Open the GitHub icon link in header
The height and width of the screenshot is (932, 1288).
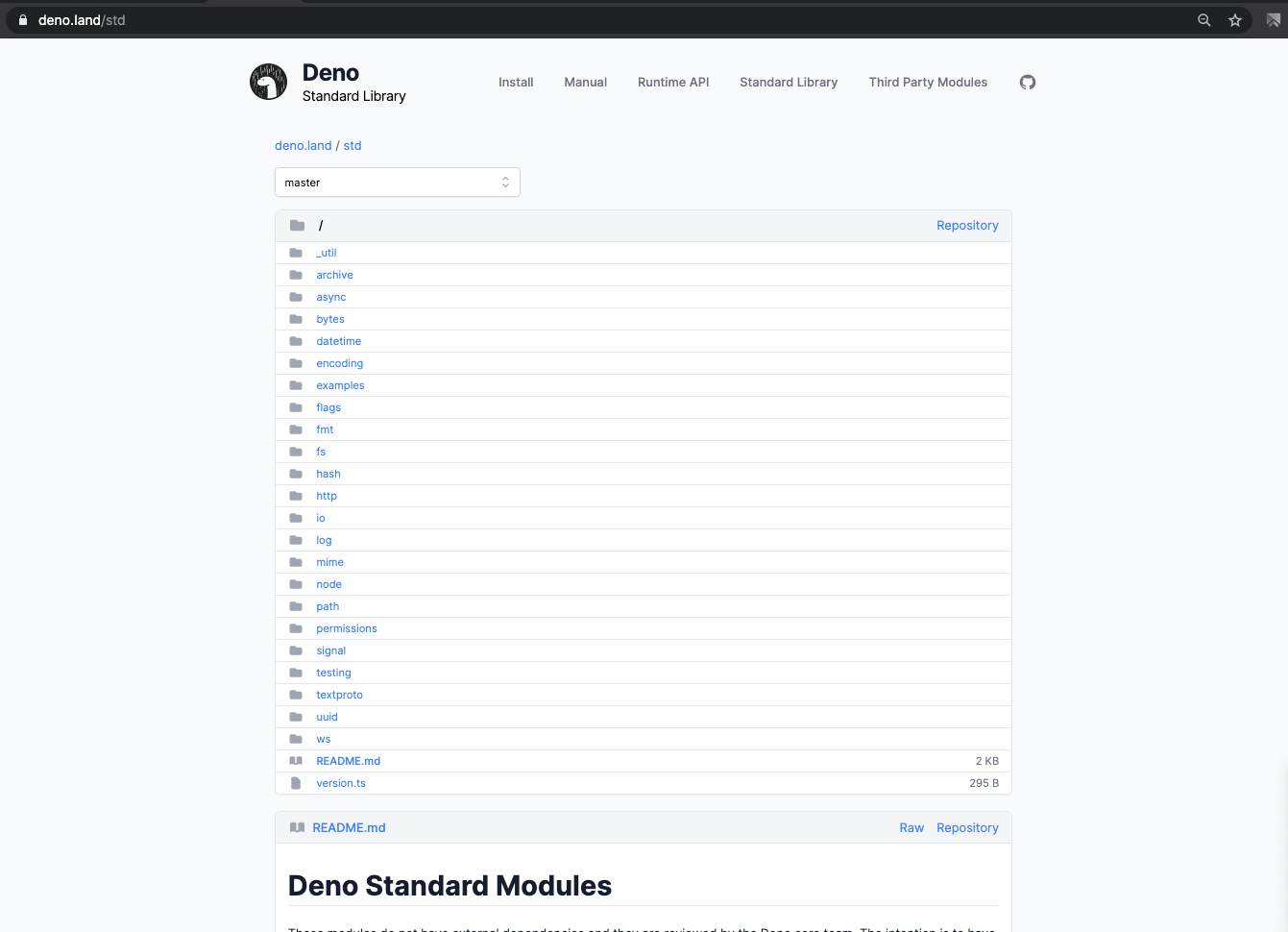(x=1028, y=83)
